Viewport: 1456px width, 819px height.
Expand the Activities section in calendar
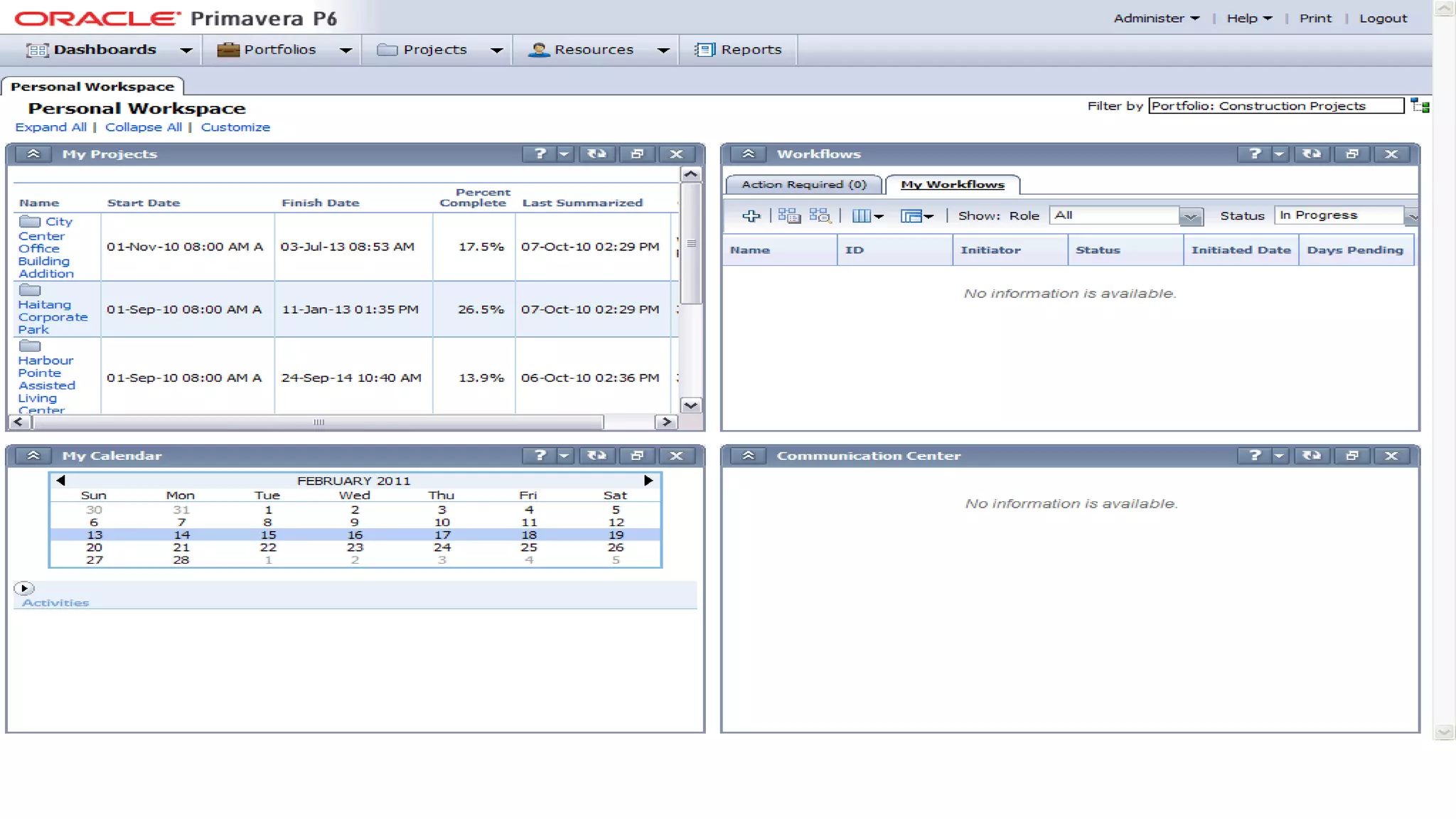[24, 589]
